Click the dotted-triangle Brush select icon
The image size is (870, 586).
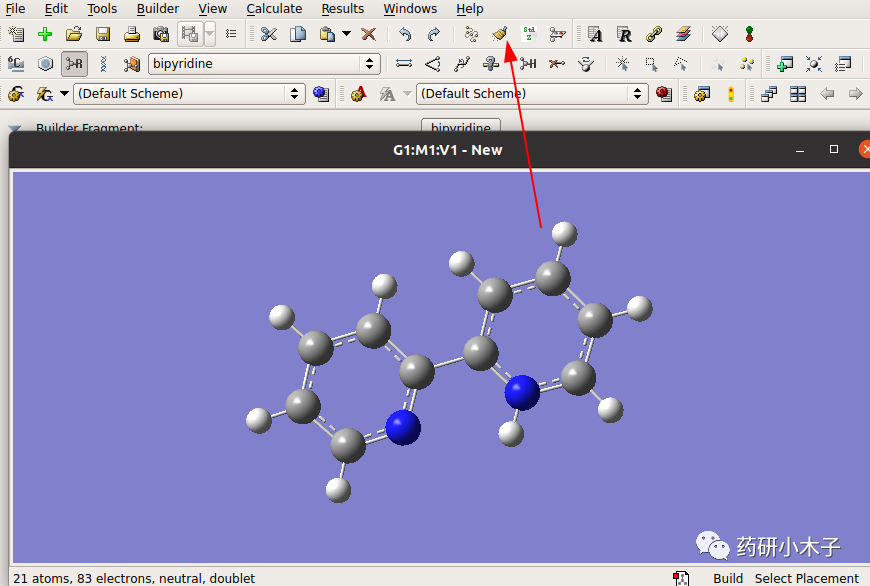680,64
